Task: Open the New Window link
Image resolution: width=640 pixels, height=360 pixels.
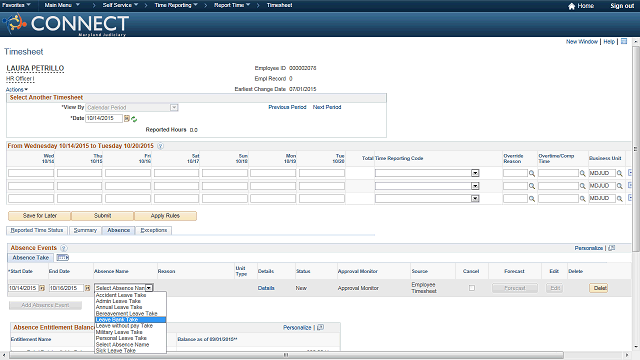Action: [582, 42]
